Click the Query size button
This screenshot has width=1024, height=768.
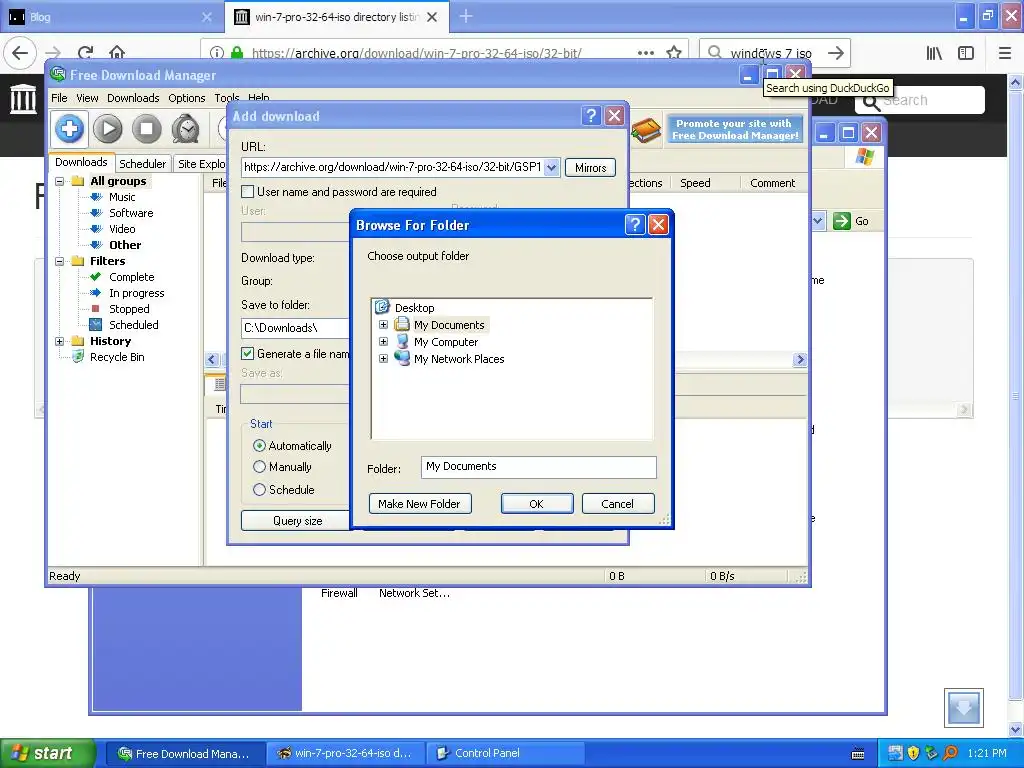(297, 520)
